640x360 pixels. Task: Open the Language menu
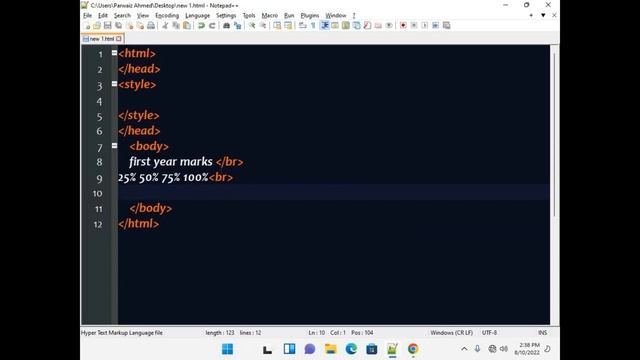click(197, 16)
